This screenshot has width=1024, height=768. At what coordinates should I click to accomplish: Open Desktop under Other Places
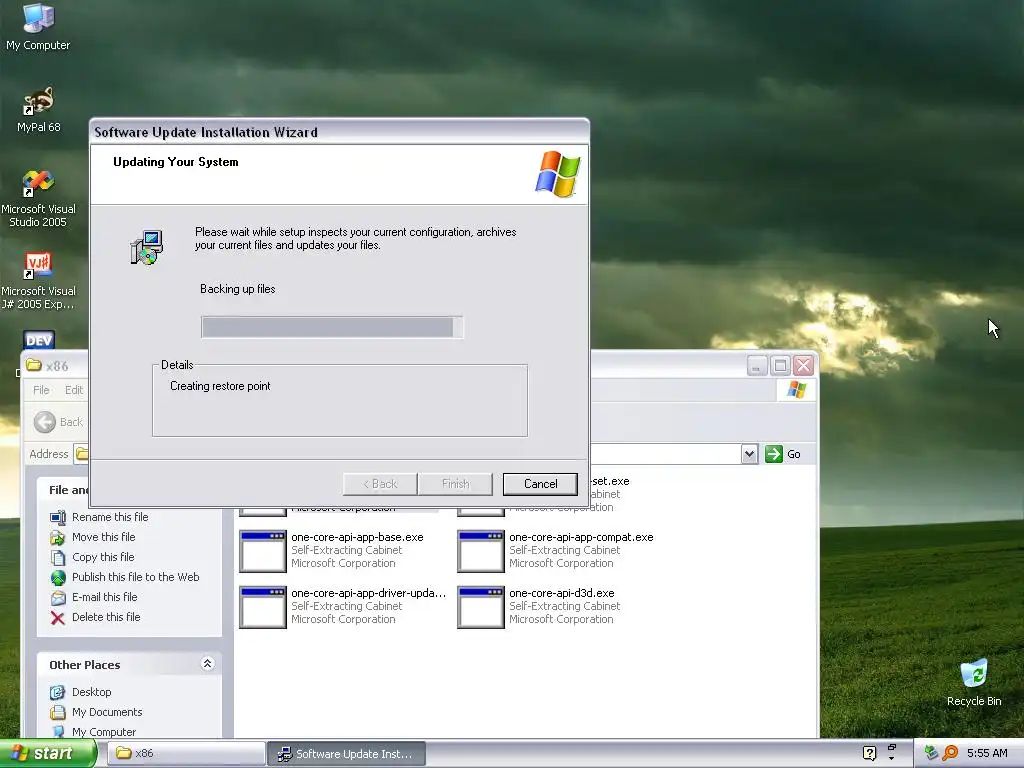coord(91,692)
